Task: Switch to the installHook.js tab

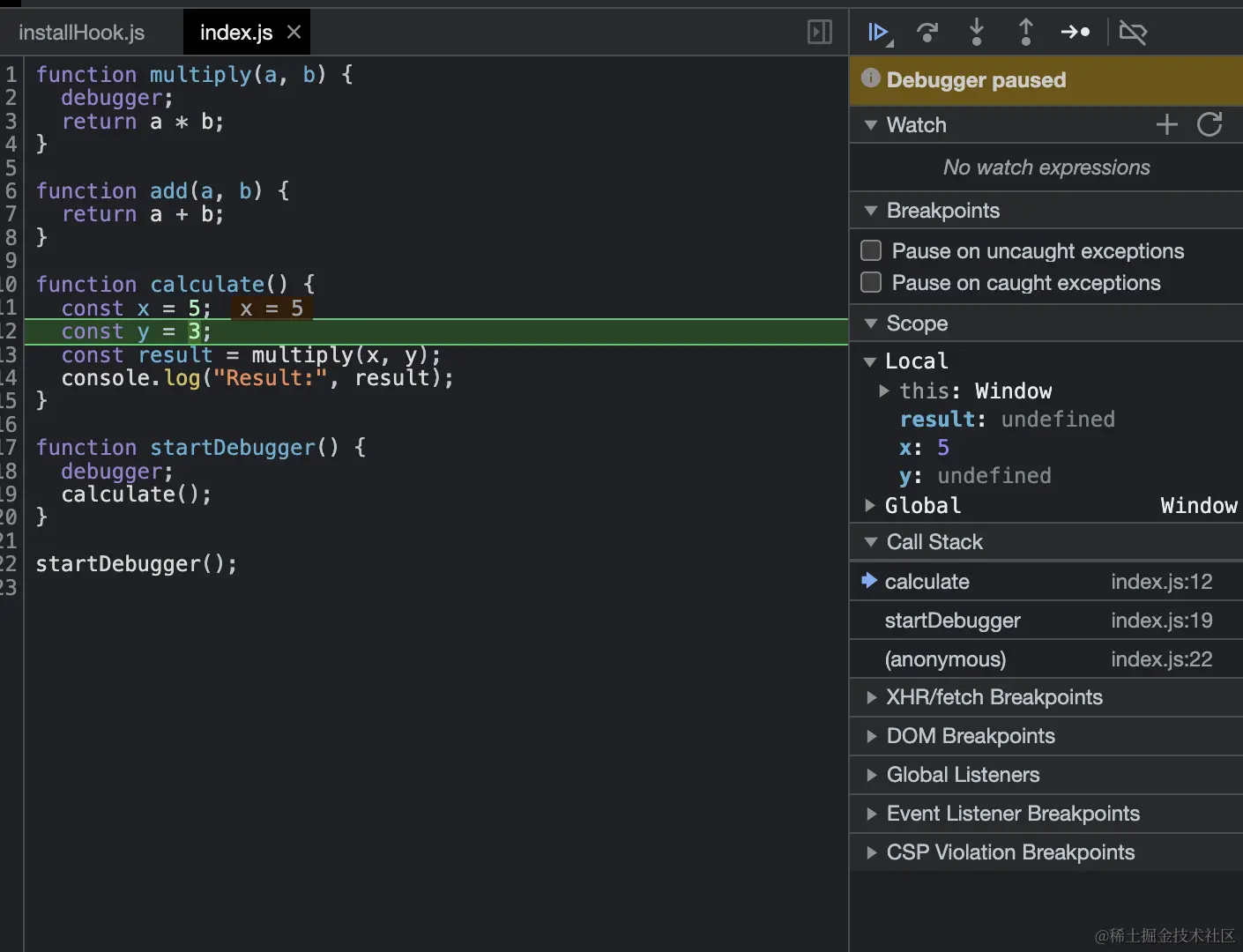Action: 82,33
